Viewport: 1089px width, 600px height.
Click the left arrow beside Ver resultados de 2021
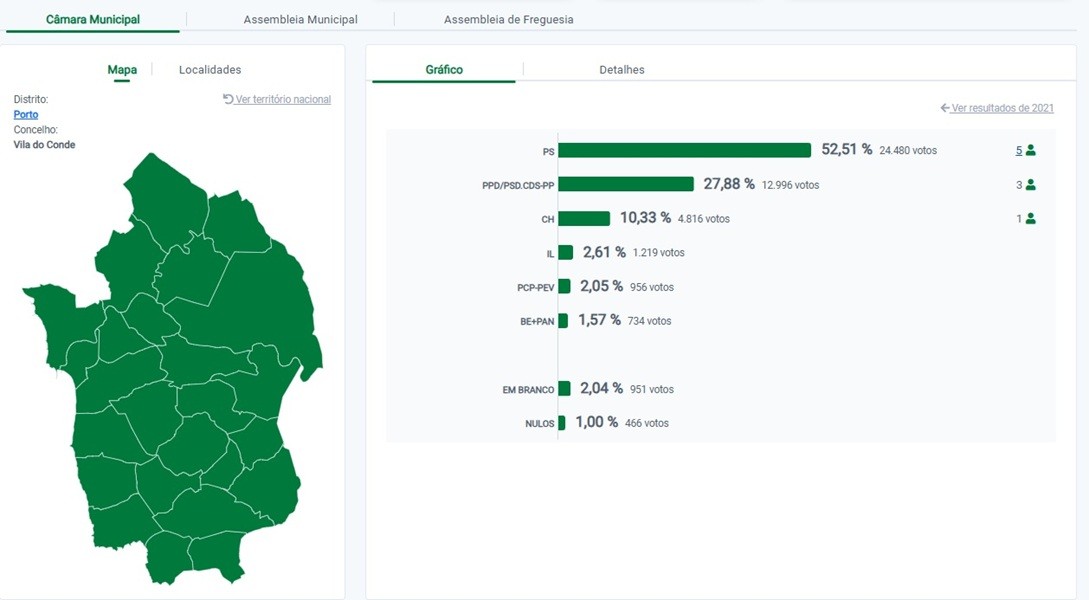coord(945,108)
